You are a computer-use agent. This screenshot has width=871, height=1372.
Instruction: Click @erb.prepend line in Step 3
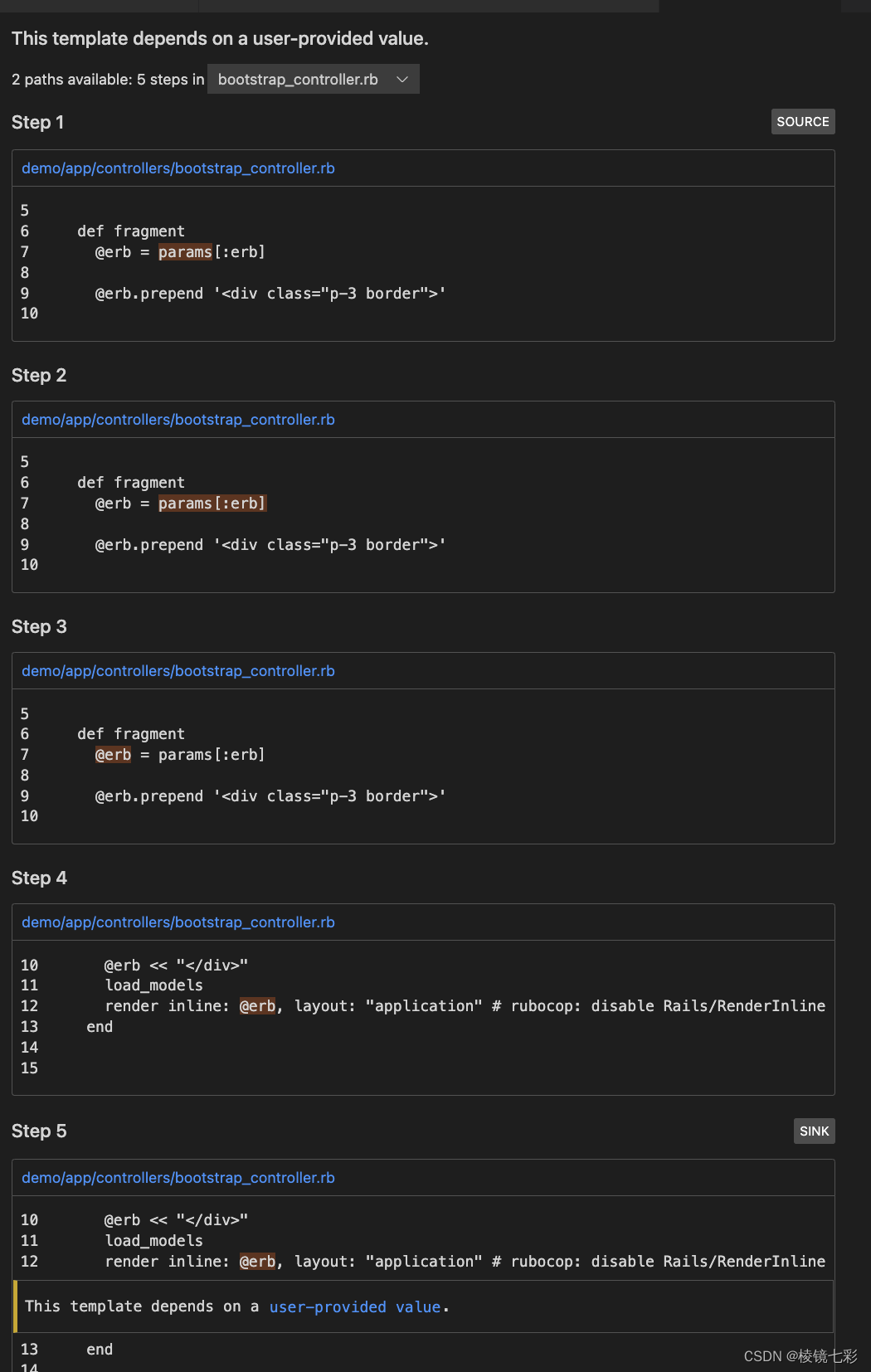(x=270, y=796)
